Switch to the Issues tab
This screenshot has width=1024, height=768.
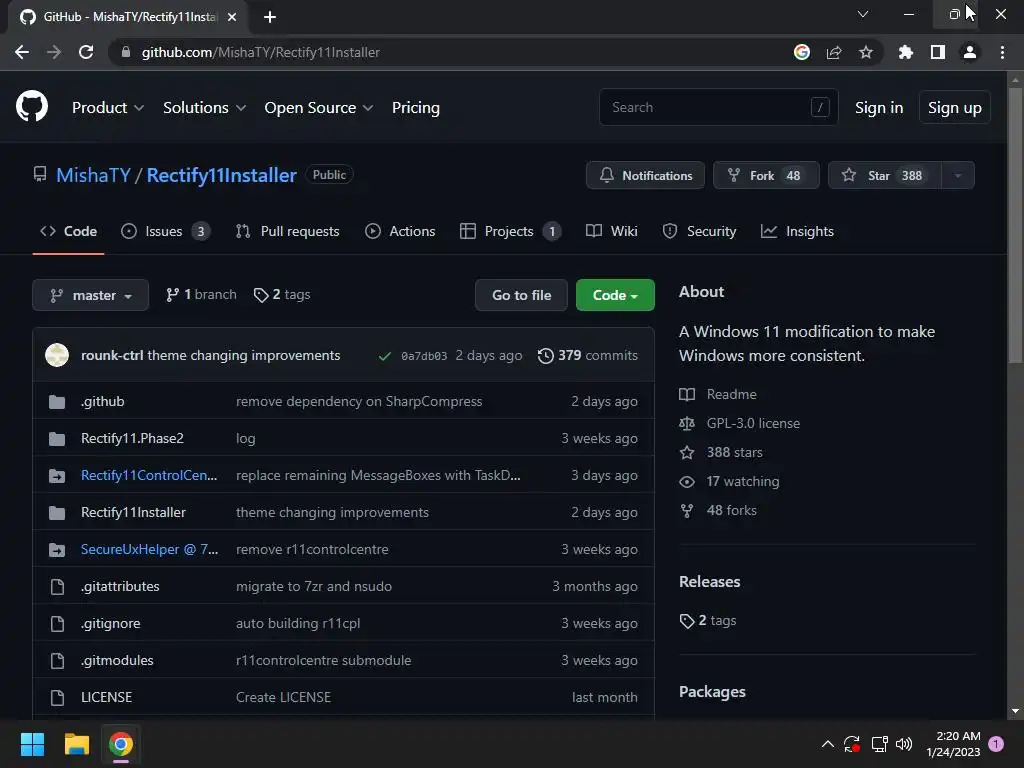(165, 231)
